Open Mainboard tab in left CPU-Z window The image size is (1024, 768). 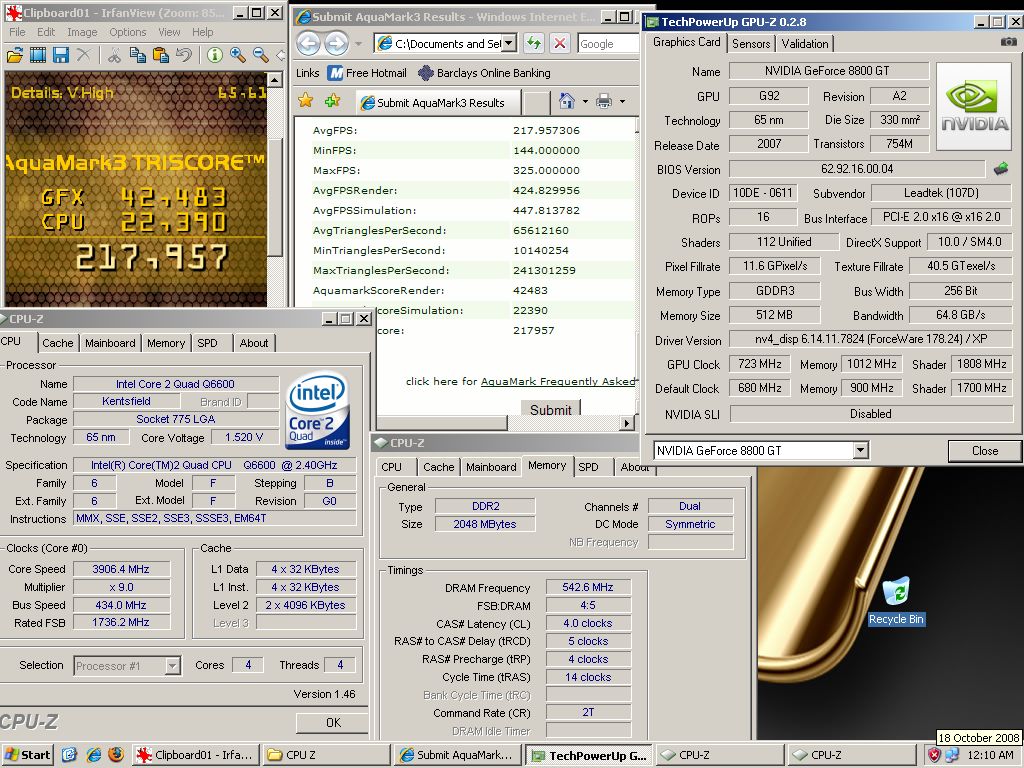110,343
